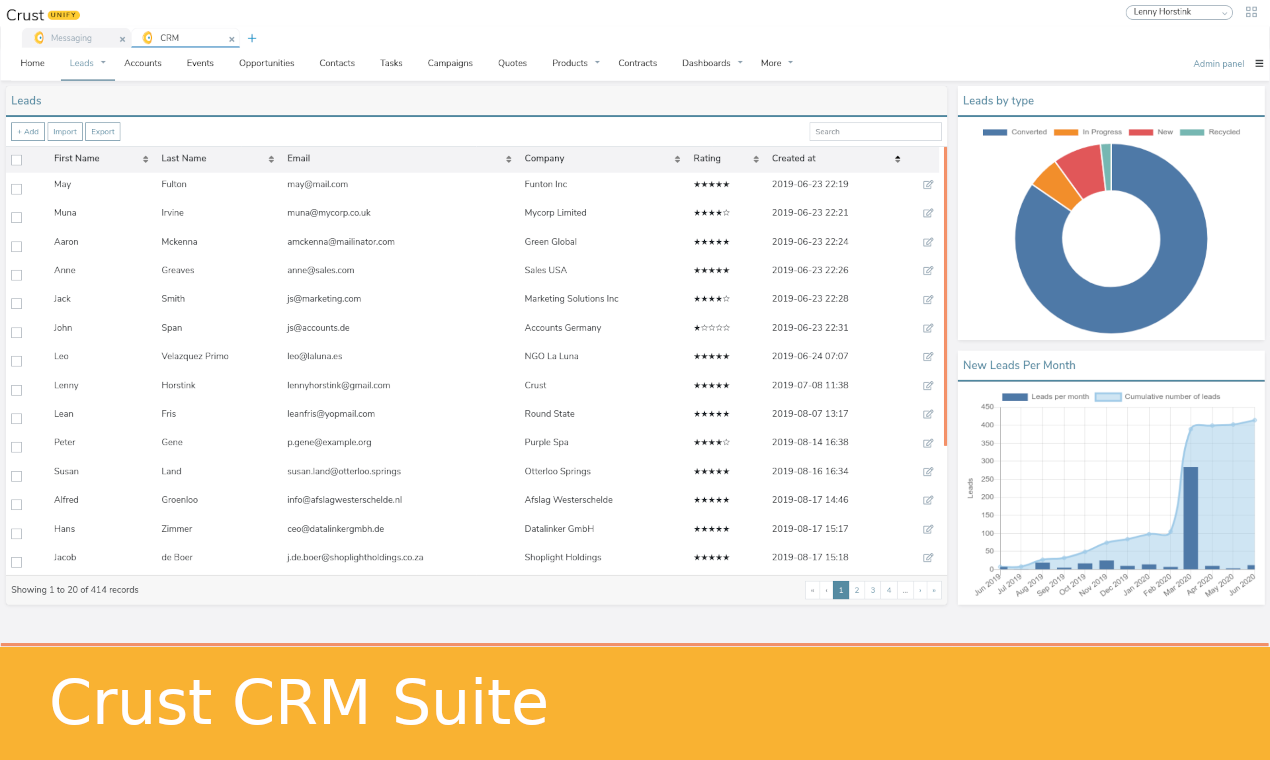Toggle Converted legend swatch in chart
This screenshot has height=760, width=1270.
coord(995,132)
